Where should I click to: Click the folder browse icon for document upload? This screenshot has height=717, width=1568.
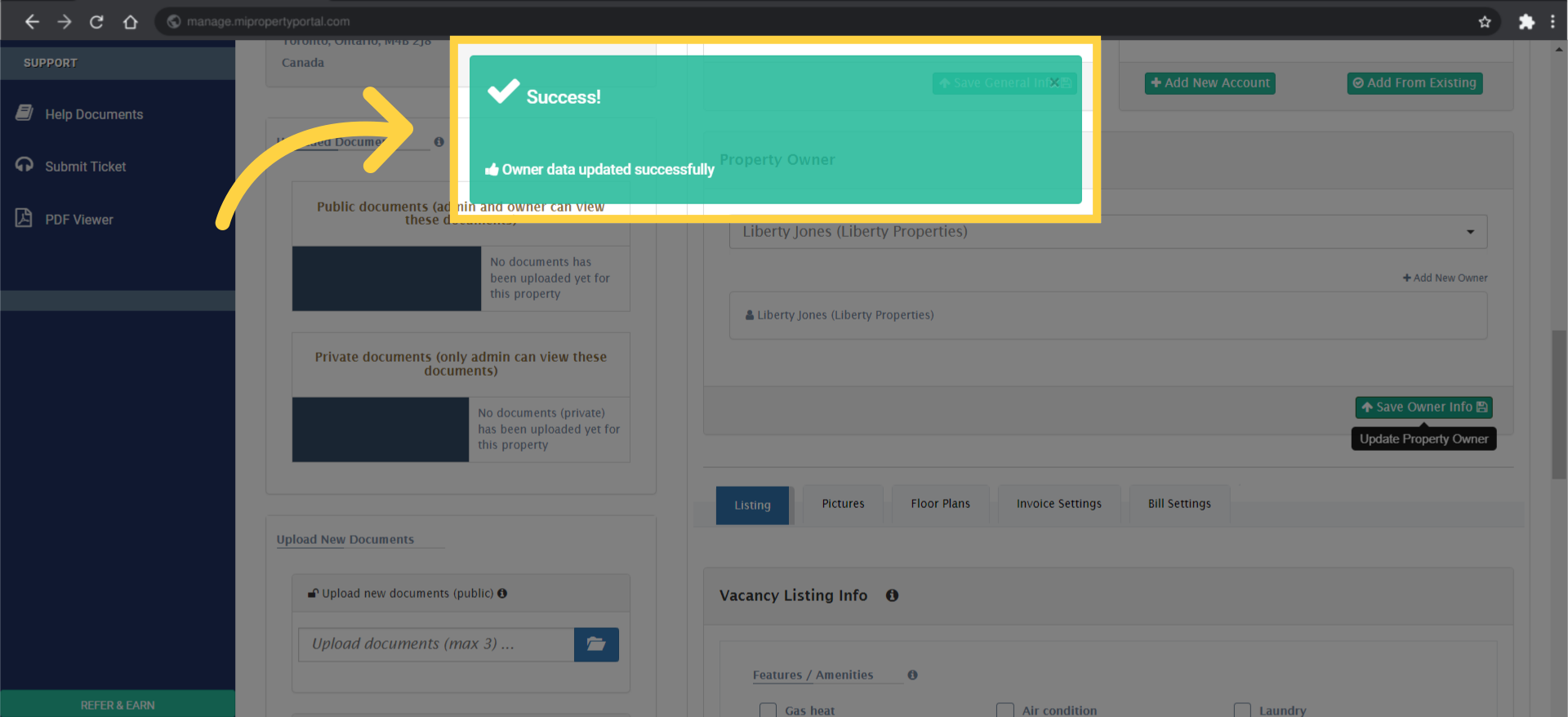tap(596, 644)
